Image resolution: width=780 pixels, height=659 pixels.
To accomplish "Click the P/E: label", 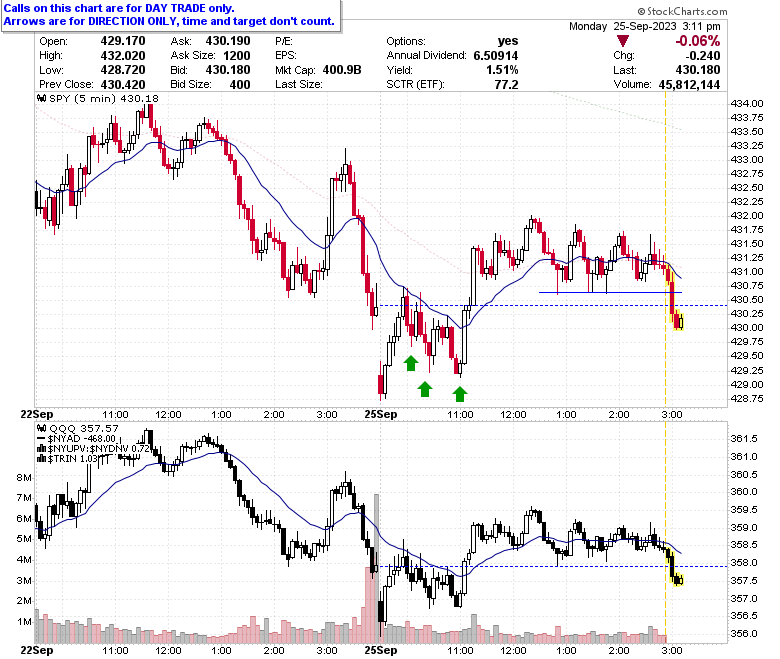I will tap(284, 41).
